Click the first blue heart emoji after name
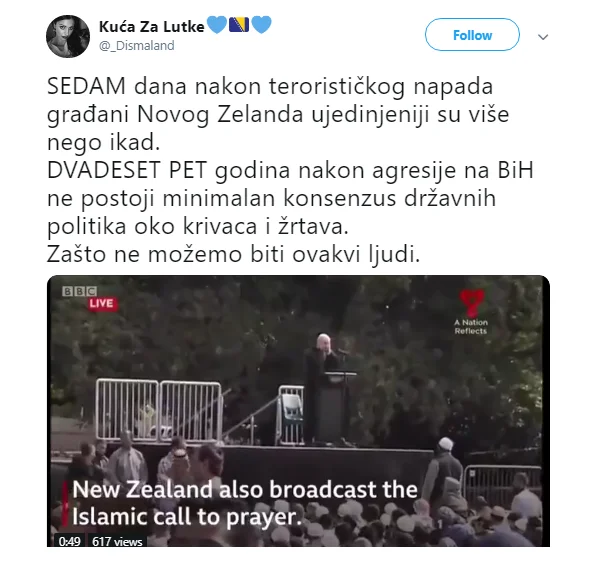This screenshot has width=599, height=578. (x=217, y=25)
